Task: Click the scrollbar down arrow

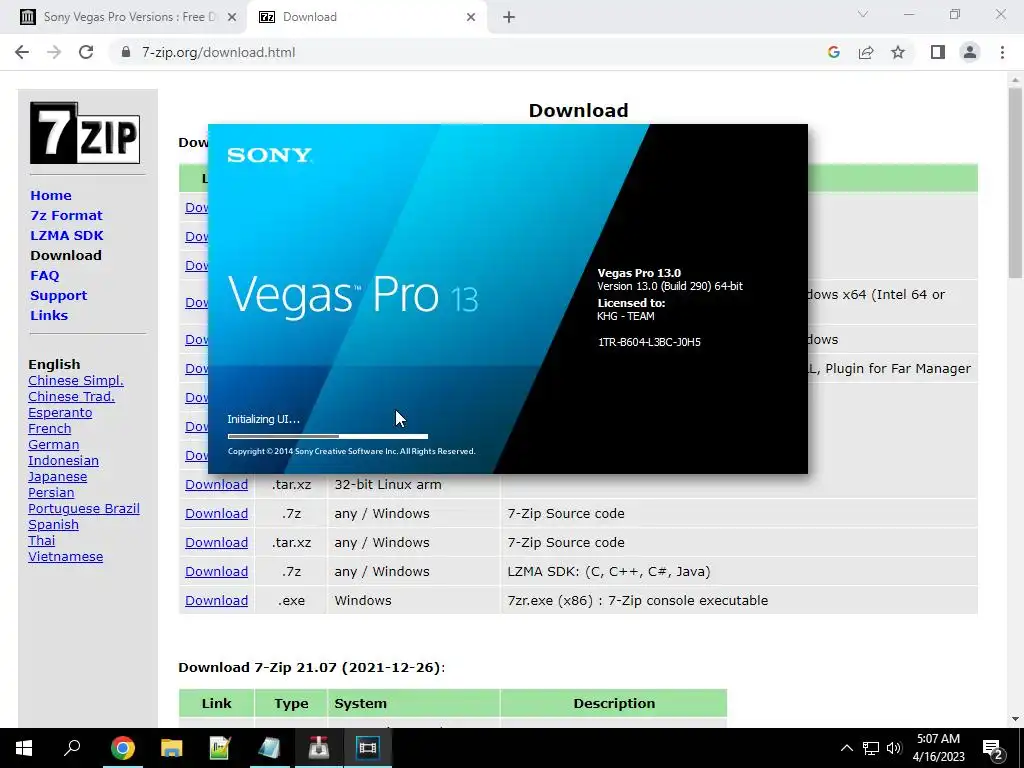Action: pyautogui.click(x=1015, y=719)
